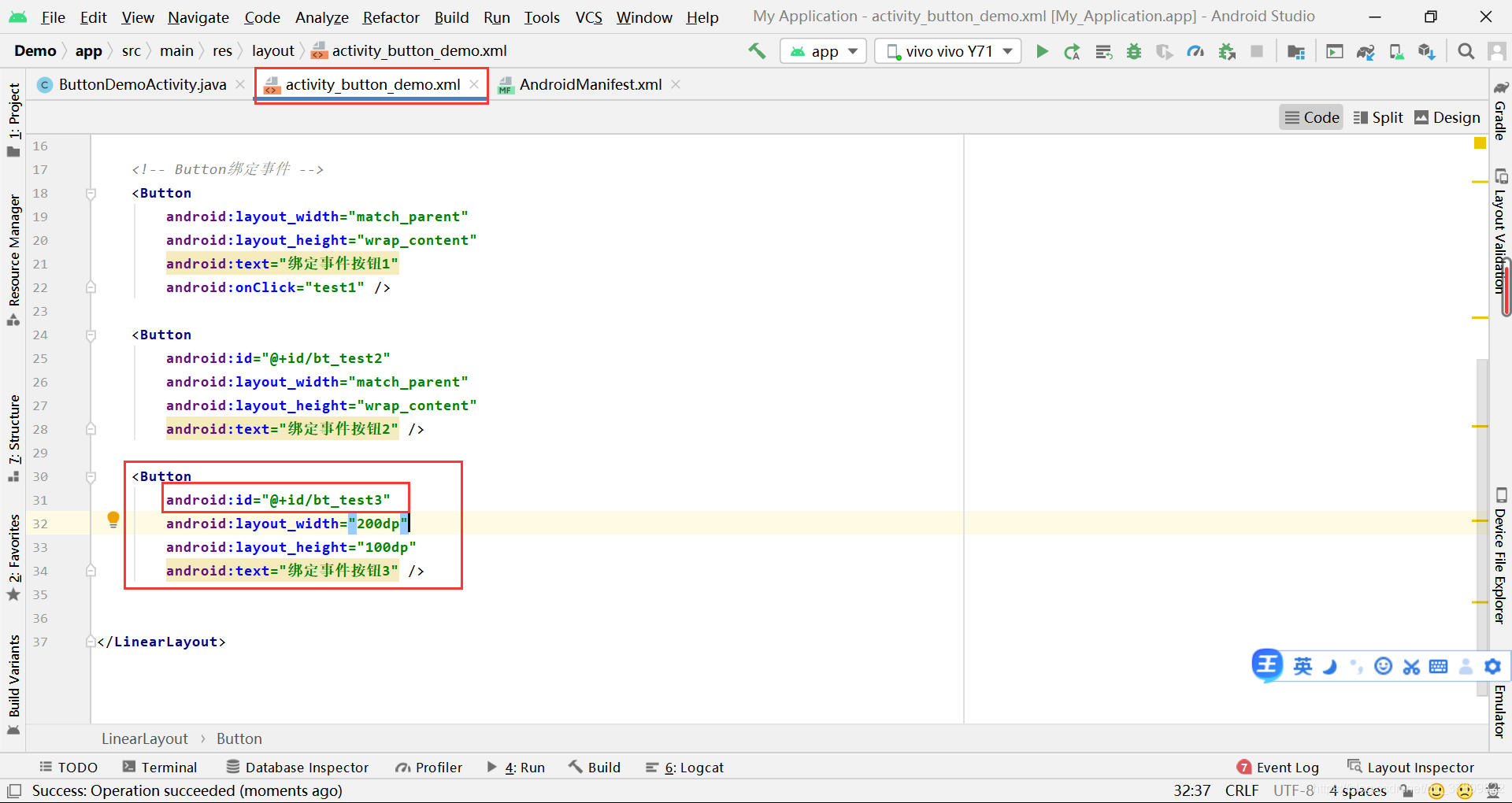Open the Profile app gauge icon

point(1195,52)
